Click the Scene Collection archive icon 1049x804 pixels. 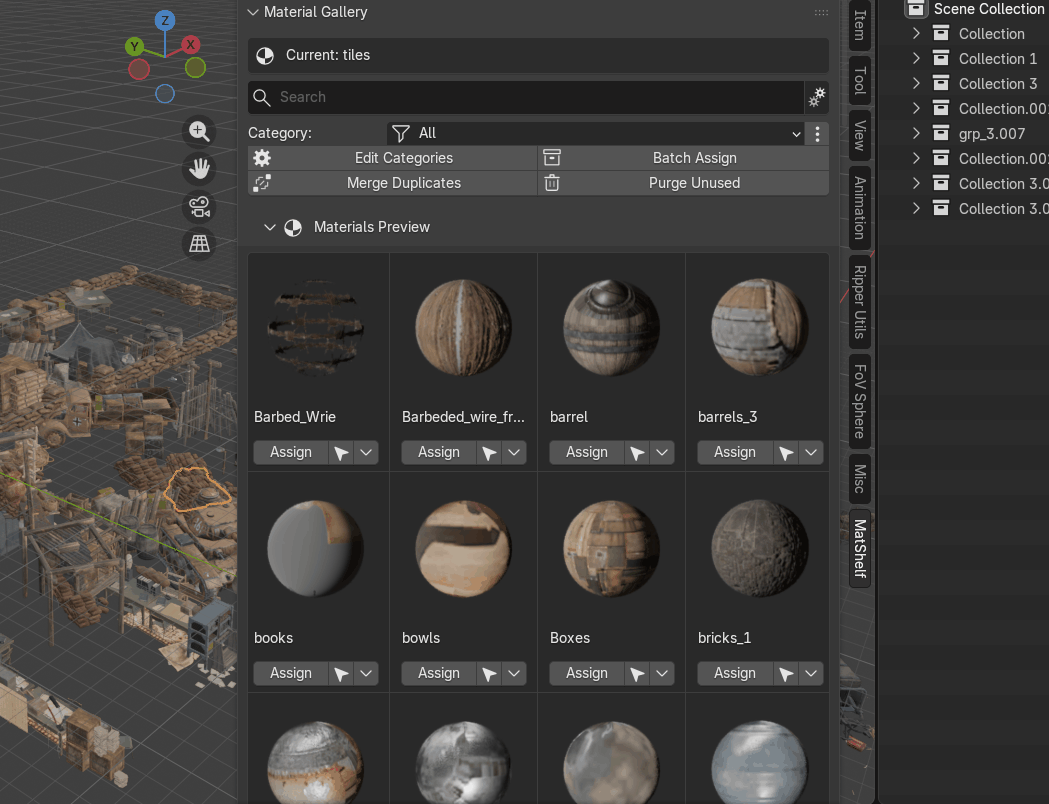(x=916, y=9)
